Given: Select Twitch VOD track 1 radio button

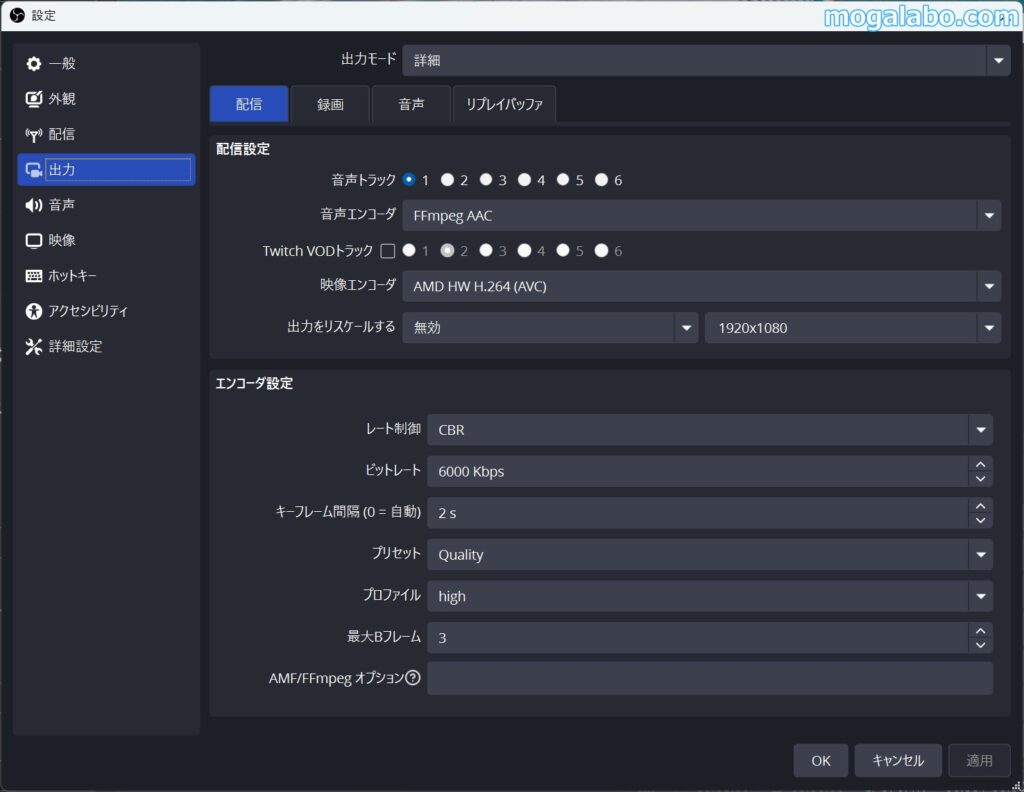Looking at the screenshot, I should point(409,250).
